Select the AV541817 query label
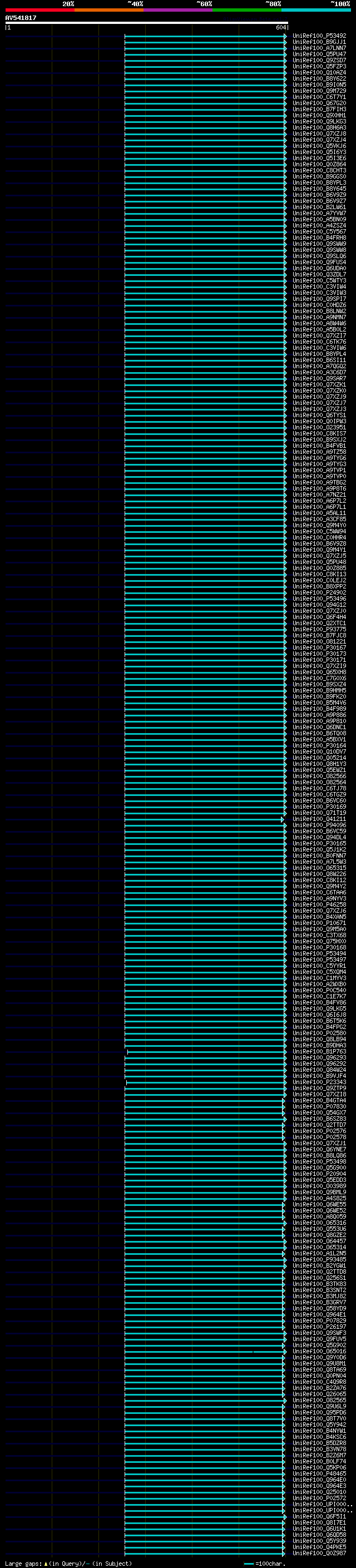The height and width of the screenshot is (1568, 356). tap(21, 18)
